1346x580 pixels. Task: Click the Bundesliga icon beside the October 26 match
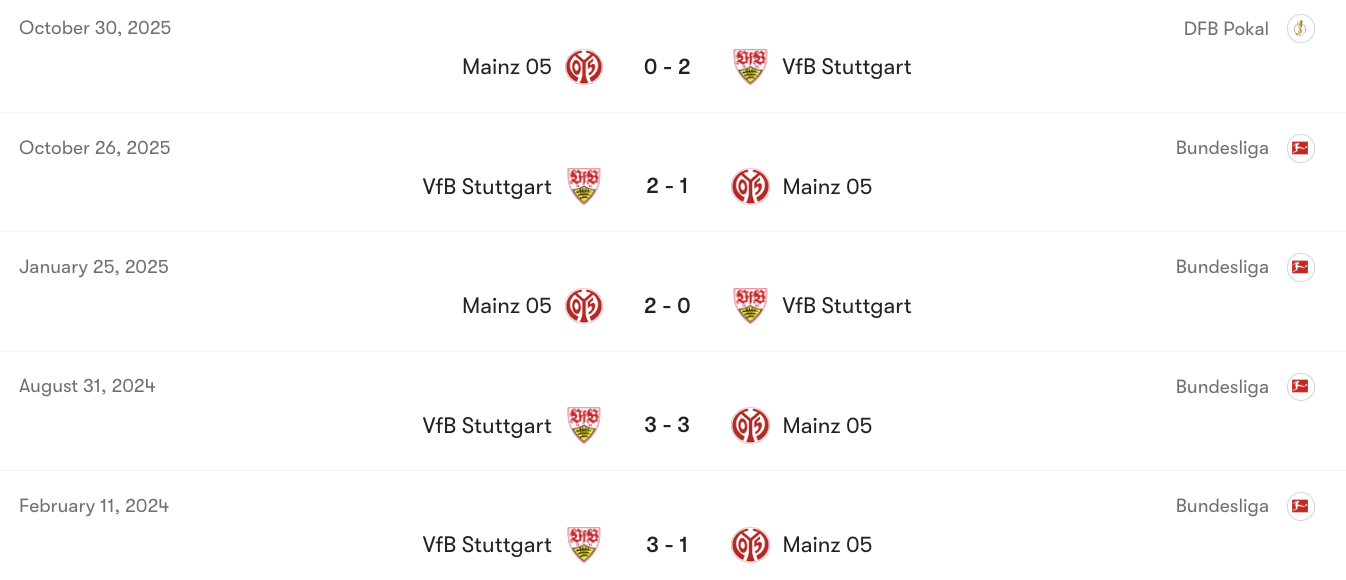click(x=1301, y=147)
